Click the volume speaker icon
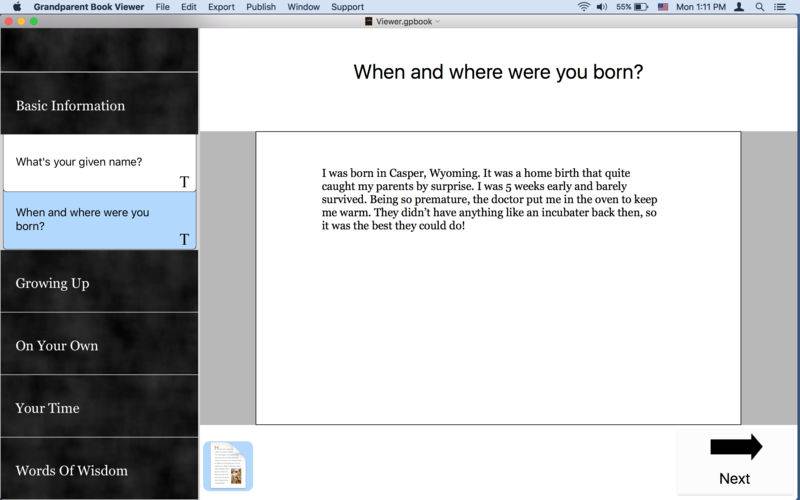This screenshot has height=500, width=800. [x=602, y=7]
